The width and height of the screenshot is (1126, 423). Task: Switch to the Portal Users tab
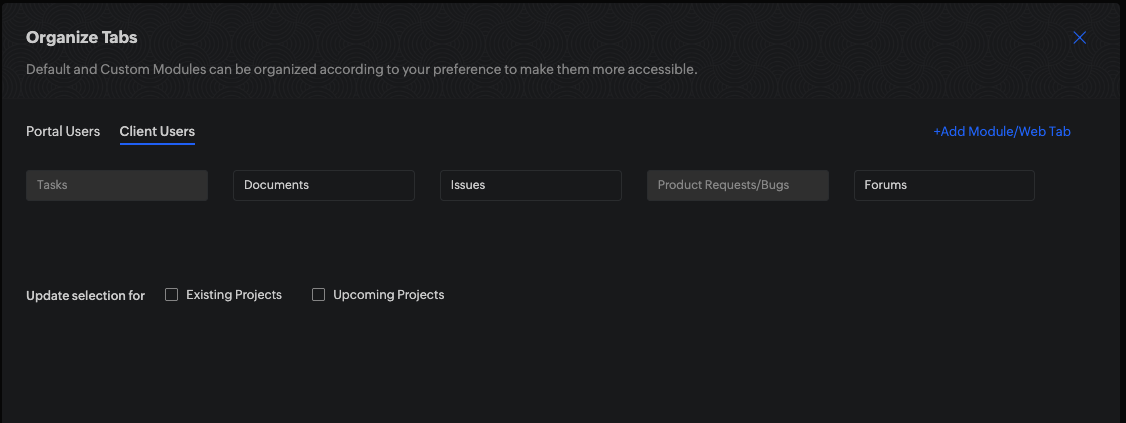coord(63,131)
